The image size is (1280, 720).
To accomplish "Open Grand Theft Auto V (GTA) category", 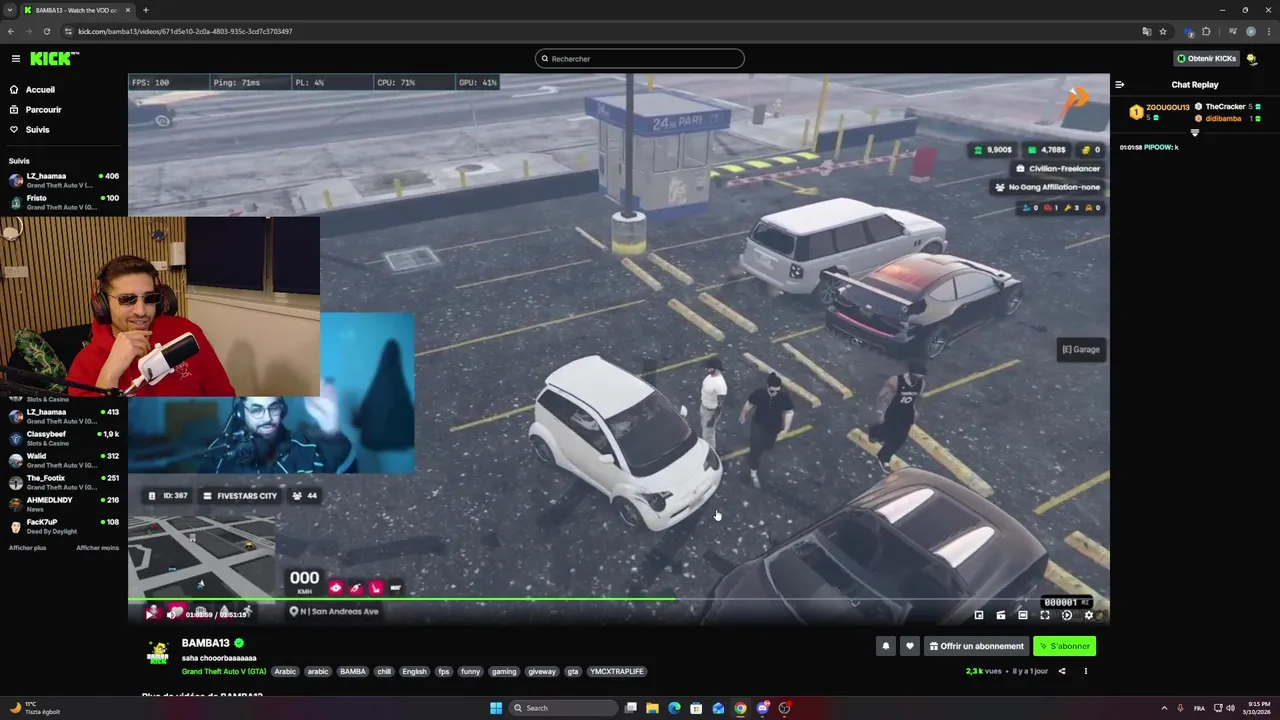I will (x=224, y=671).
